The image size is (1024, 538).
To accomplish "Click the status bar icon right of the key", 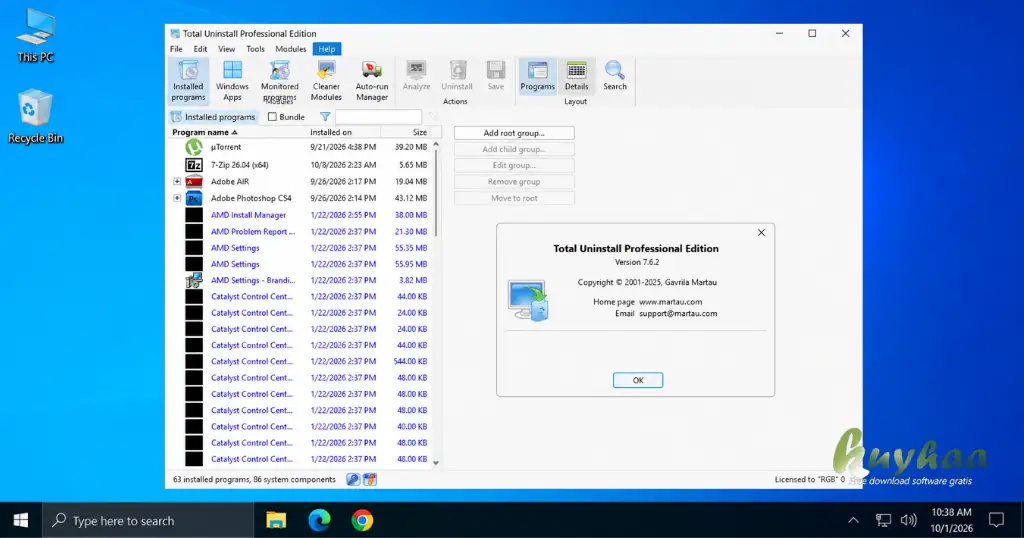I will (370, 479).
